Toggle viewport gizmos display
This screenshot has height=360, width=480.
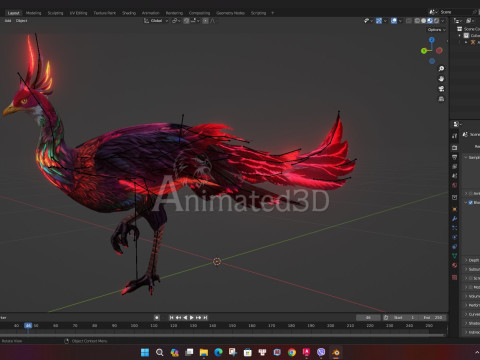pos(379,21)
